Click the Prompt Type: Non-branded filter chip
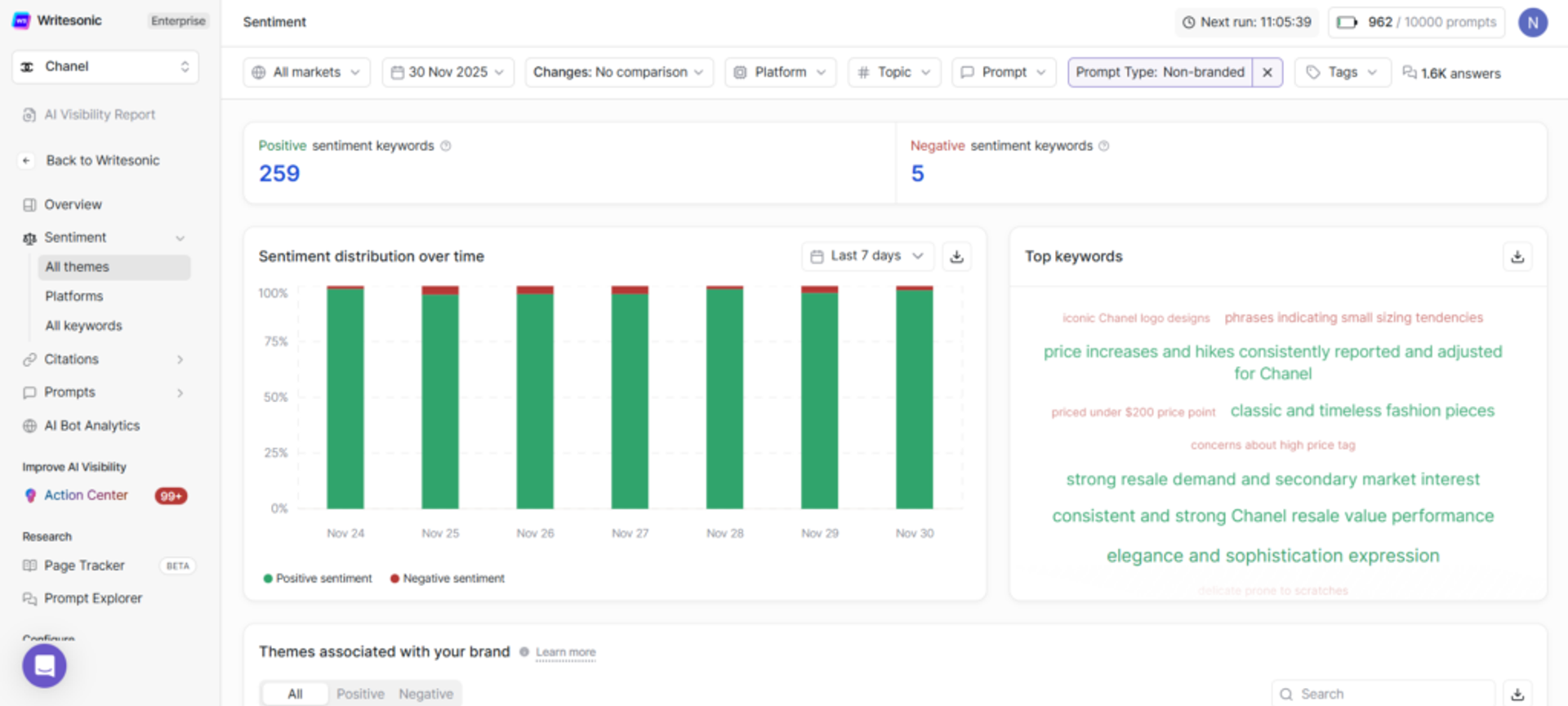Screen dimensions: 1568x706 pos(1160,73)
